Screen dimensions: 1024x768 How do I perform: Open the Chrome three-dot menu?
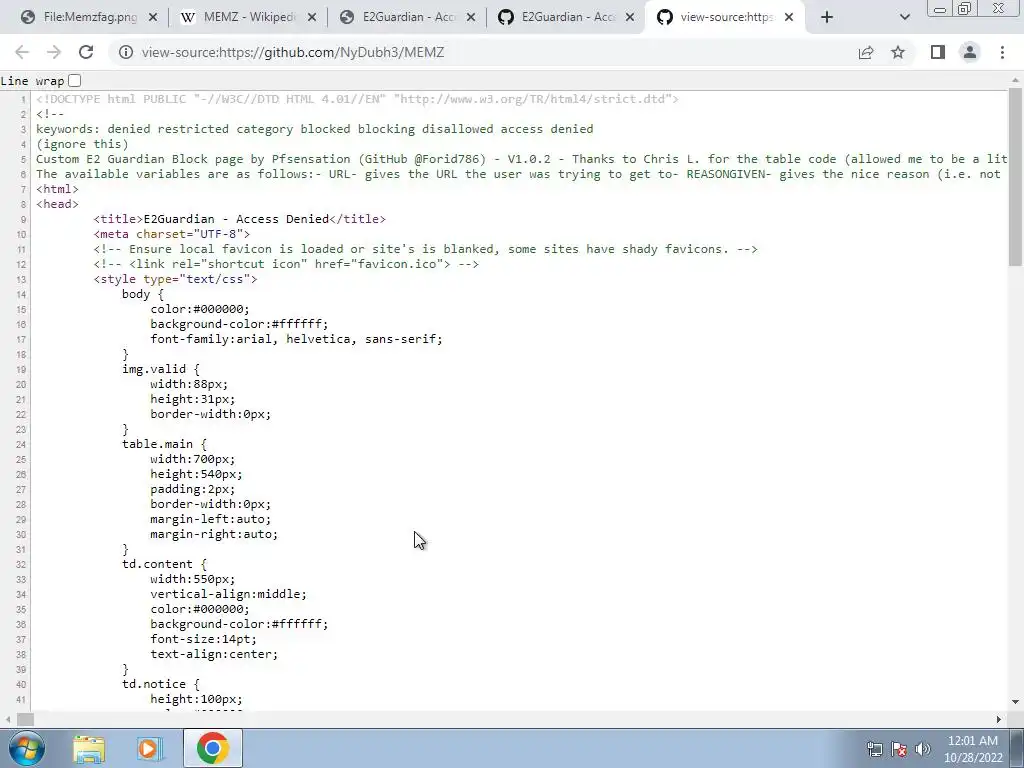[1002, 52]
